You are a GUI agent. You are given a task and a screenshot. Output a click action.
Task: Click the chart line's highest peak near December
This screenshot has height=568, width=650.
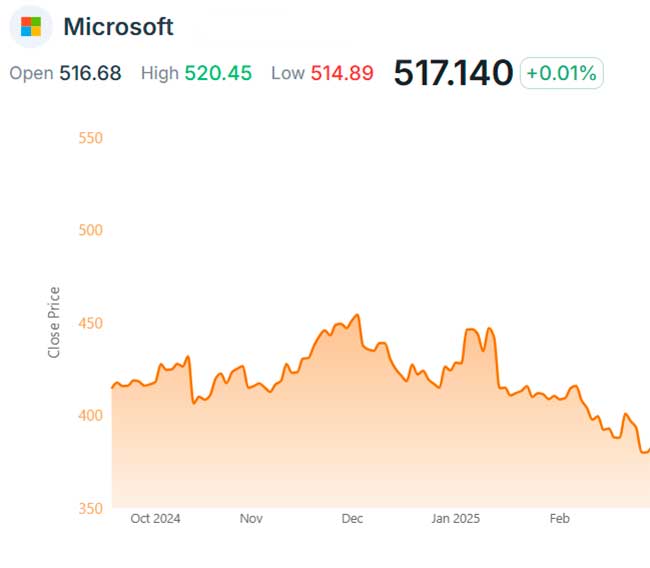(x=357, y=315)
